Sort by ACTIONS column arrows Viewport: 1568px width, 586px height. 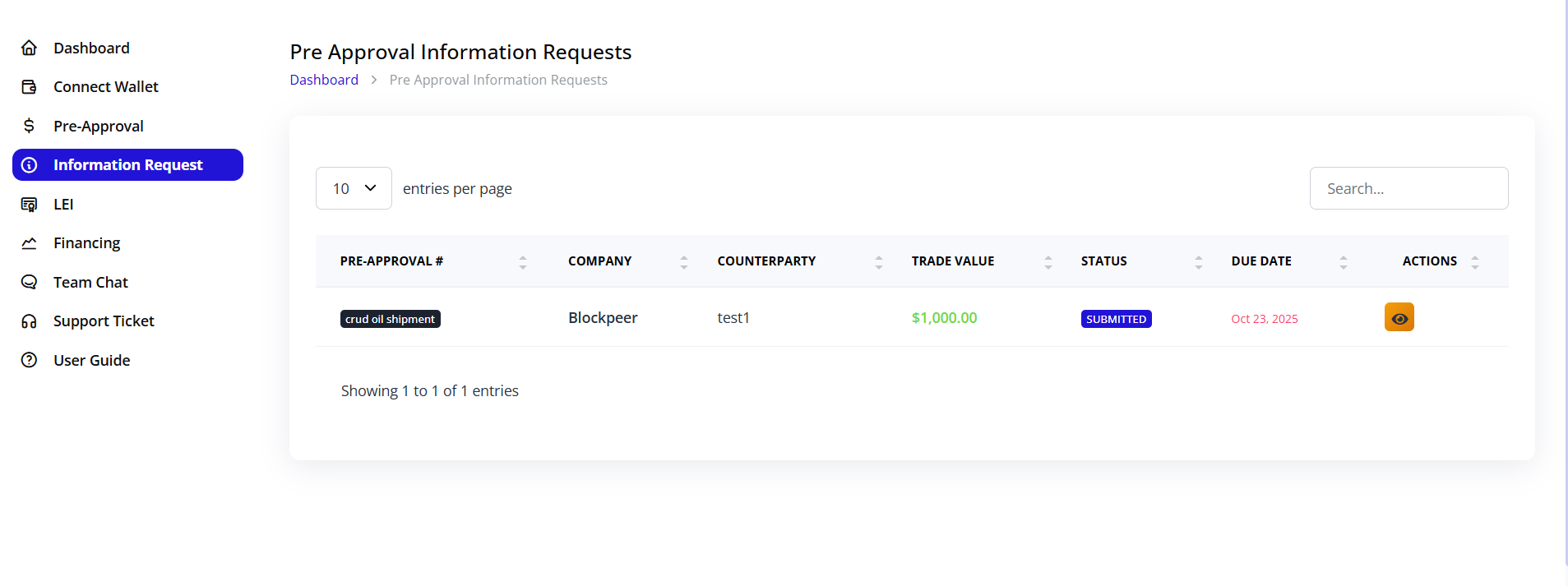click(x=1475, y=261)
